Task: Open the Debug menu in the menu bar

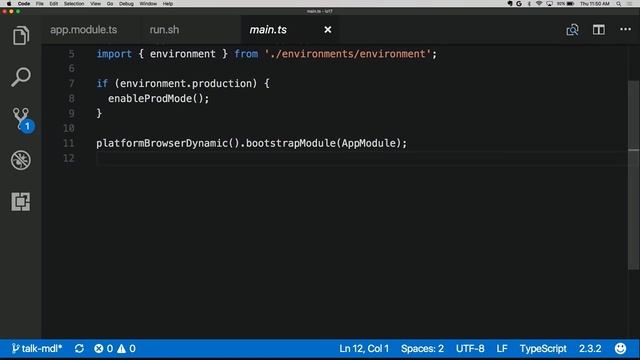Action: [126, 4]
